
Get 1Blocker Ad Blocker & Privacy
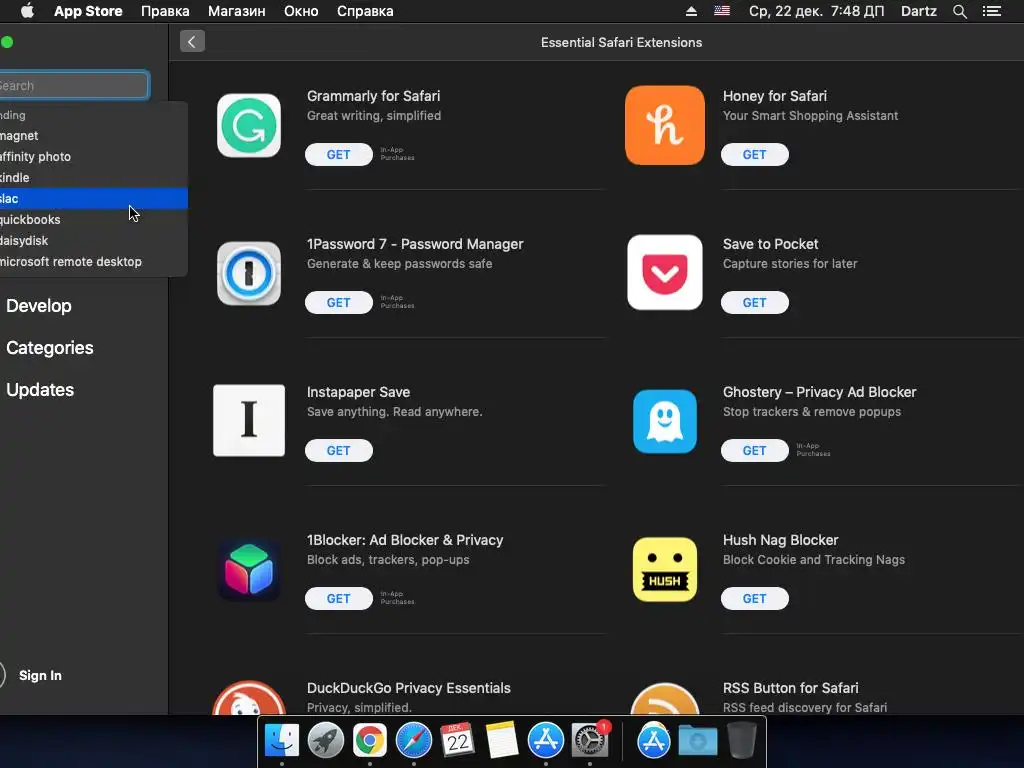tap(338, 599)
